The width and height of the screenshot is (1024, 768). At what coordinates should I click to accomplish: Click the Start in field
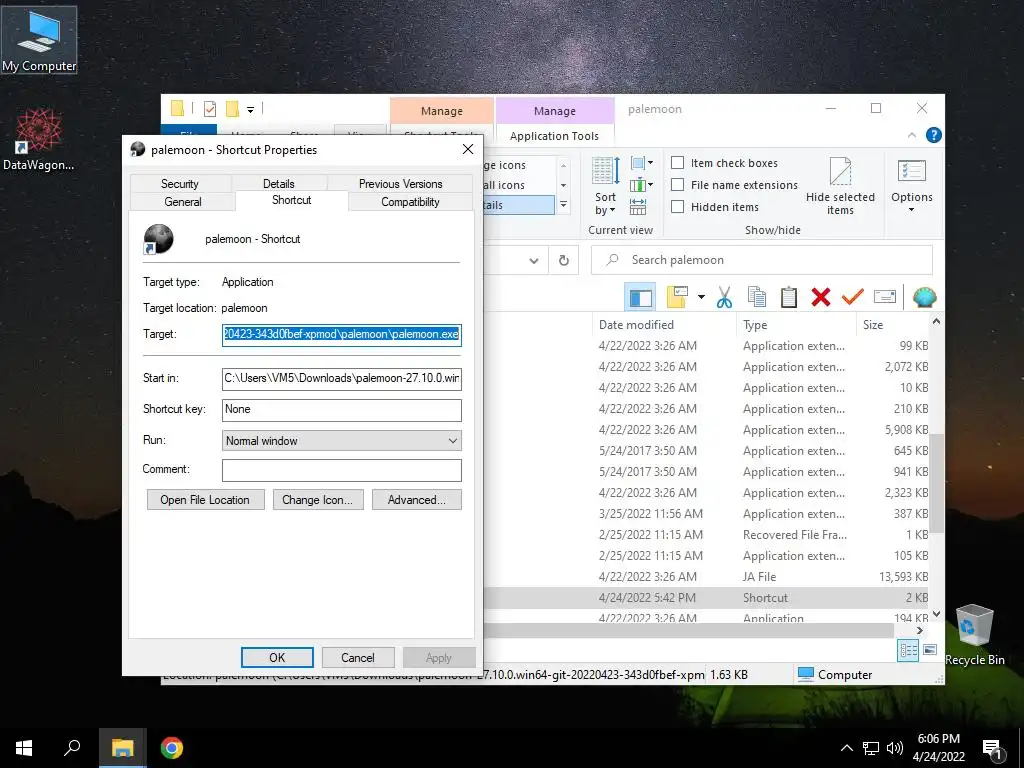(342, 378)
